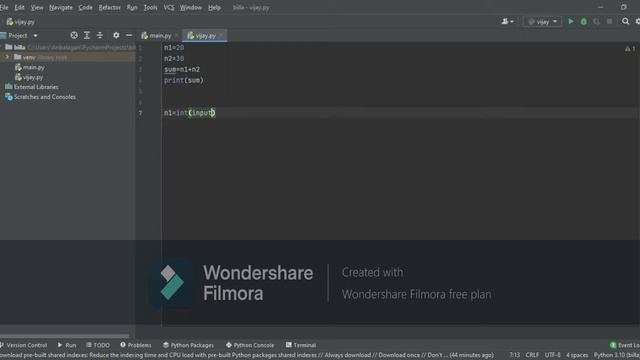The image size is (640, 360).
Task: Click vijay.py breadcrumb in navigation bar
Action: click(21, 22)
